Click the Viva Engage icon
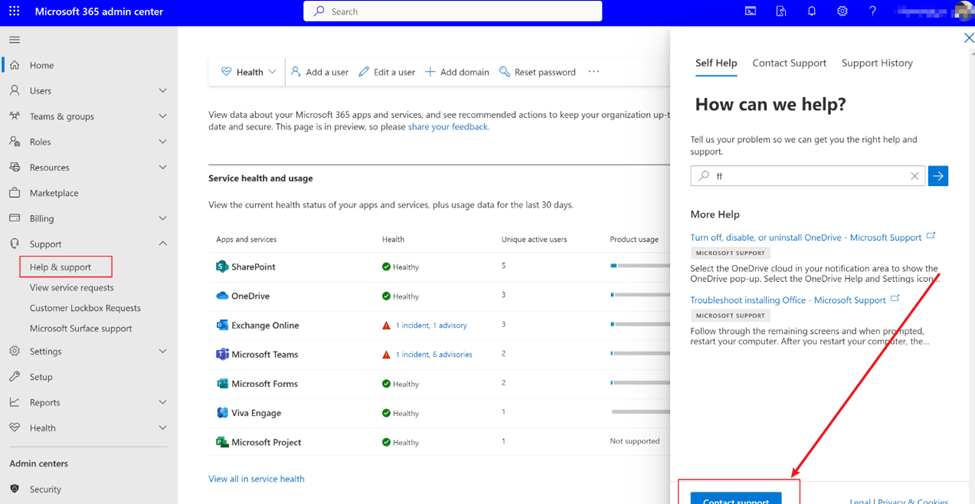The image size is (975, 504). point(222,413)
